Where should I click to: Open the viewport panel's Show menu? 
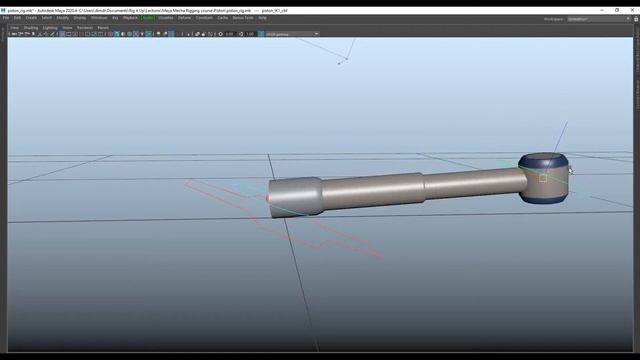point(67,28)
